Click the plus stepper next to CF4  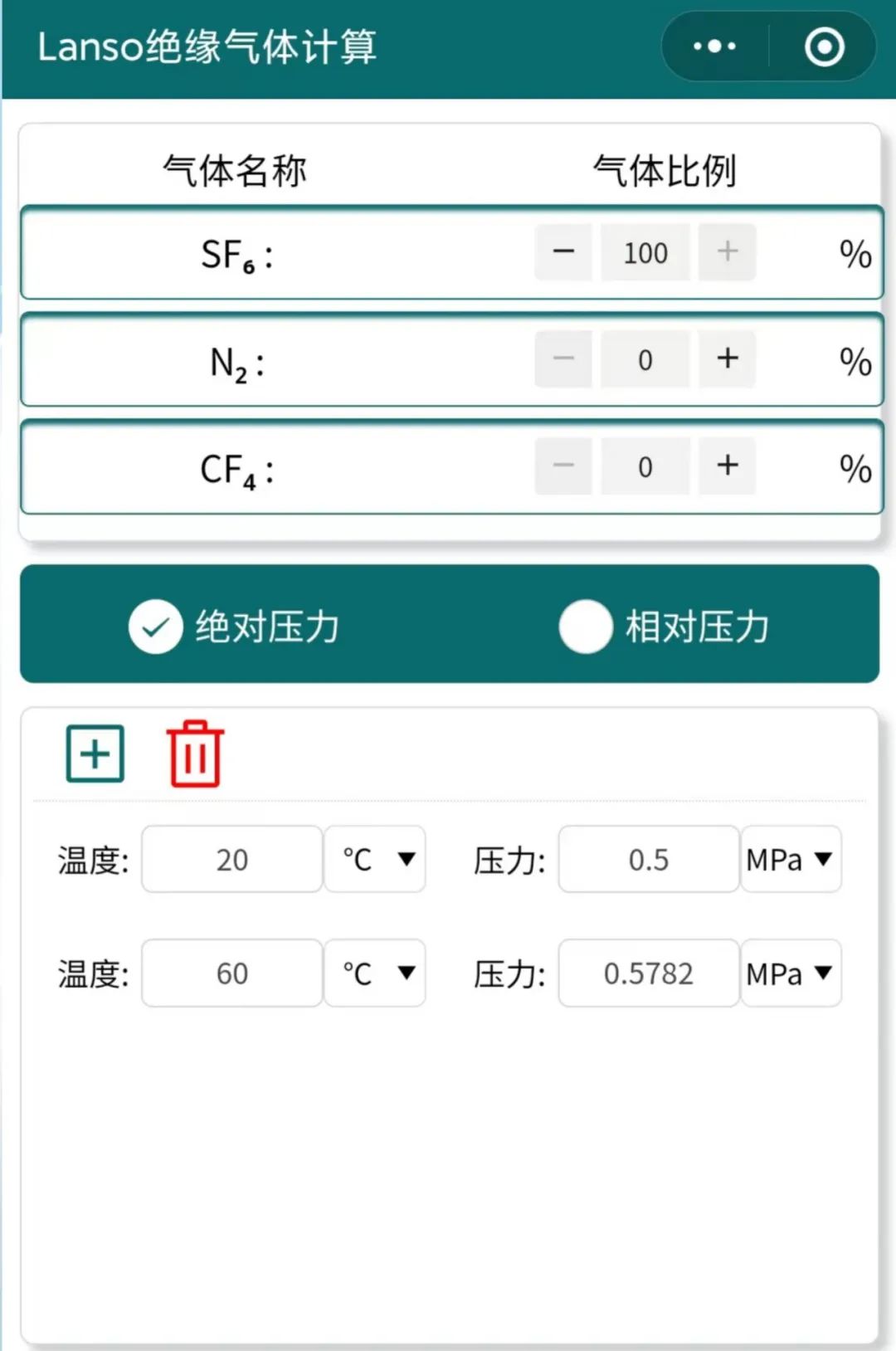pos(727,466)
